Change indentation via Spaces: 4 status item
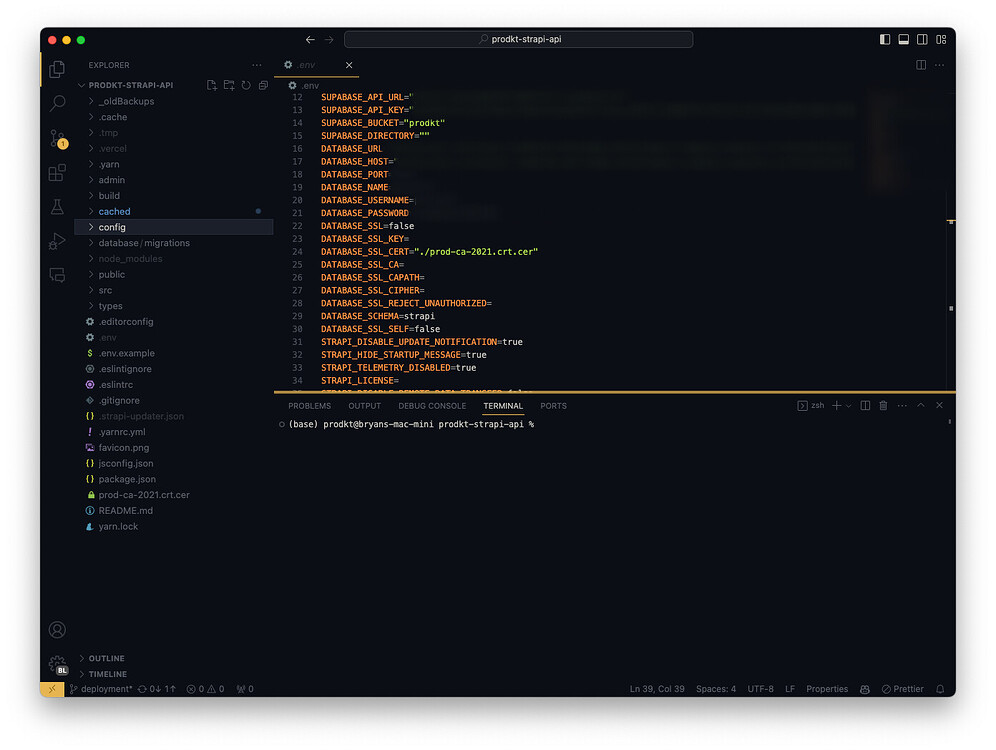The height and width of the screenshot is (750, 996). pyautogui.click(x=716, y=689)
